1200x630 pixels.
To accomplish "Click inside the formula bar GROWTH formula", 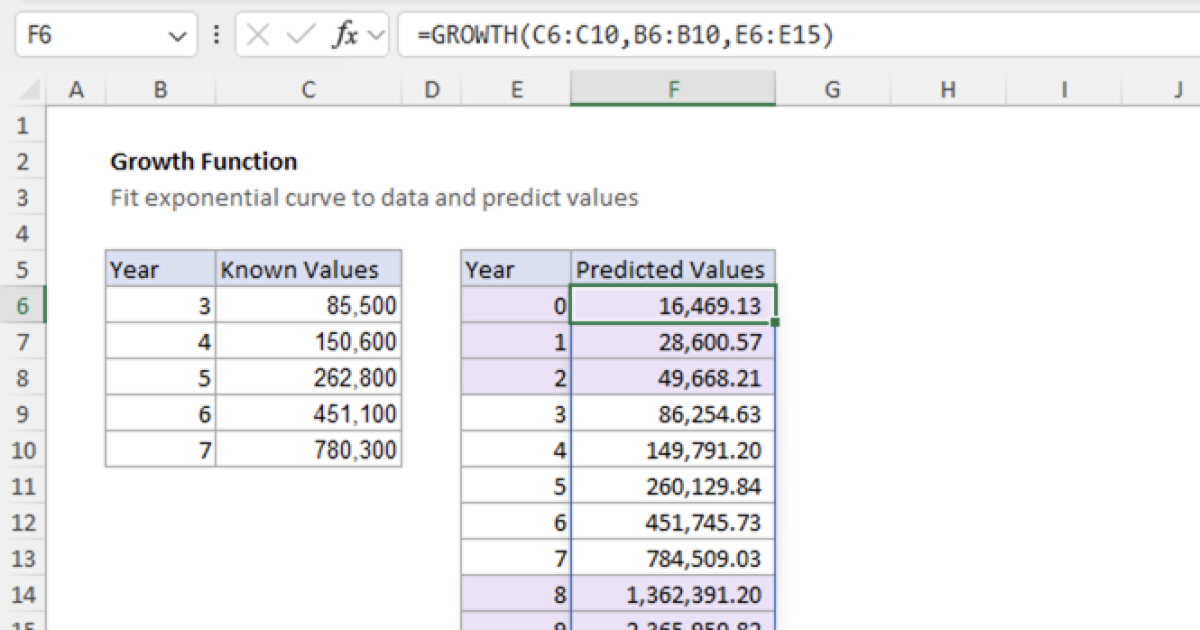I will click(x=550, y=33).
